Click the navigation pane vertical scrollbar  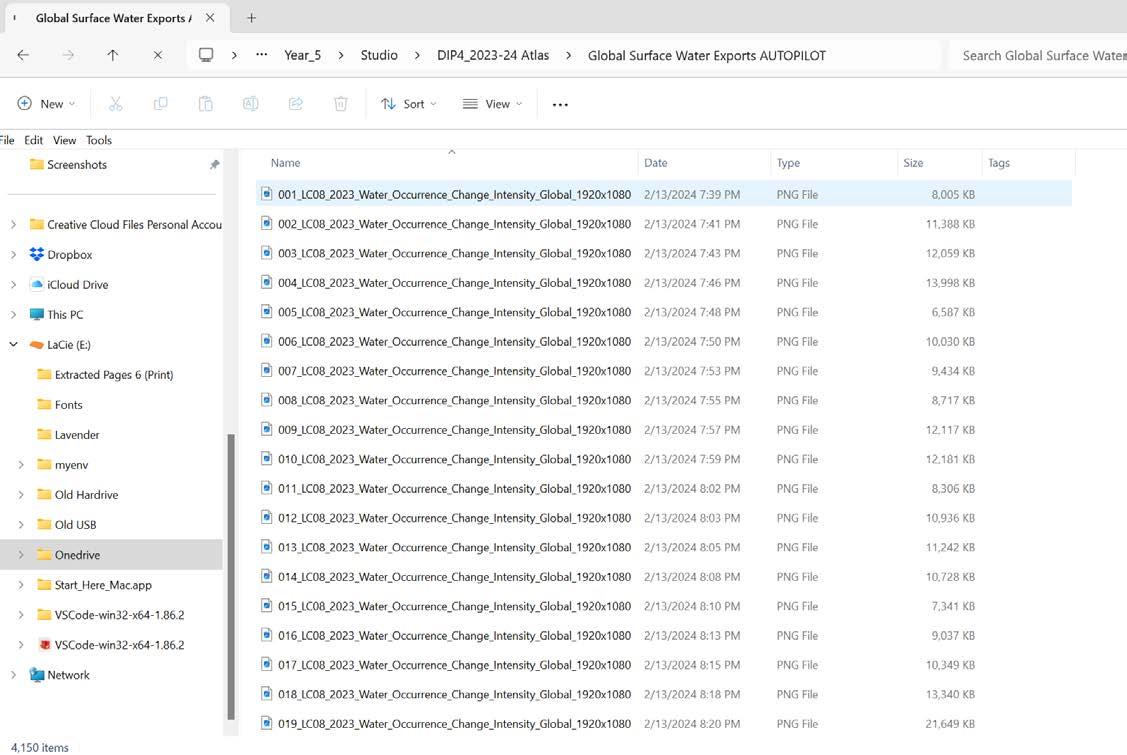coord(231,576)
